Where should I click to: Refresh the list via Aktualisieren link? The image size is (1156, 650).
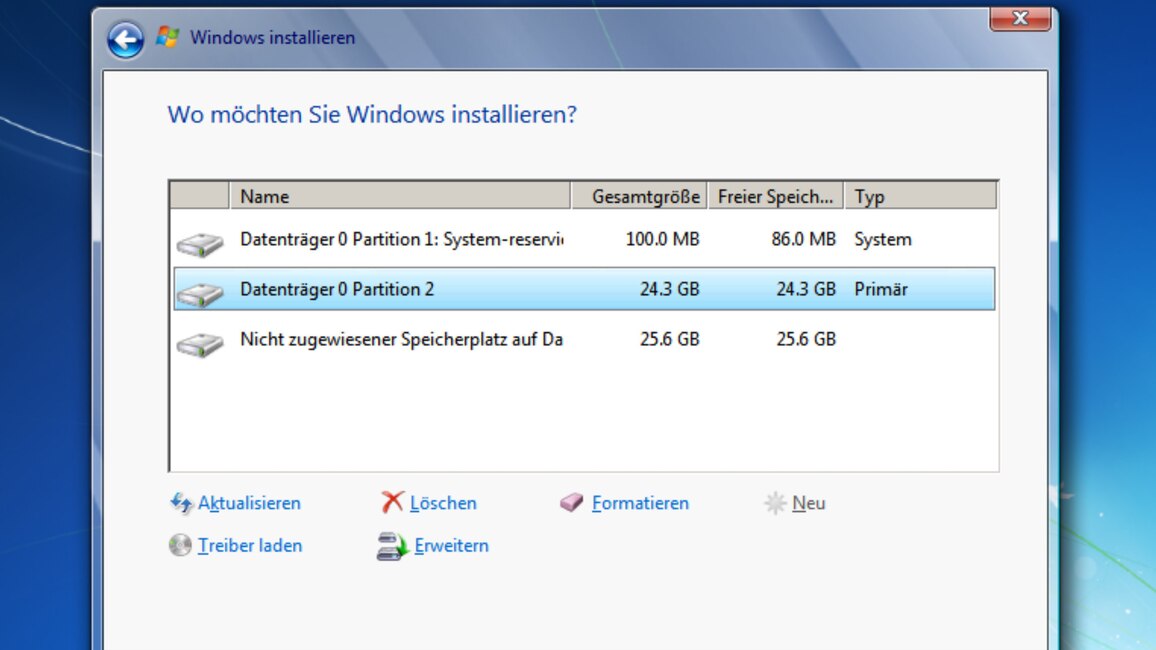click(x=249, y=503)
